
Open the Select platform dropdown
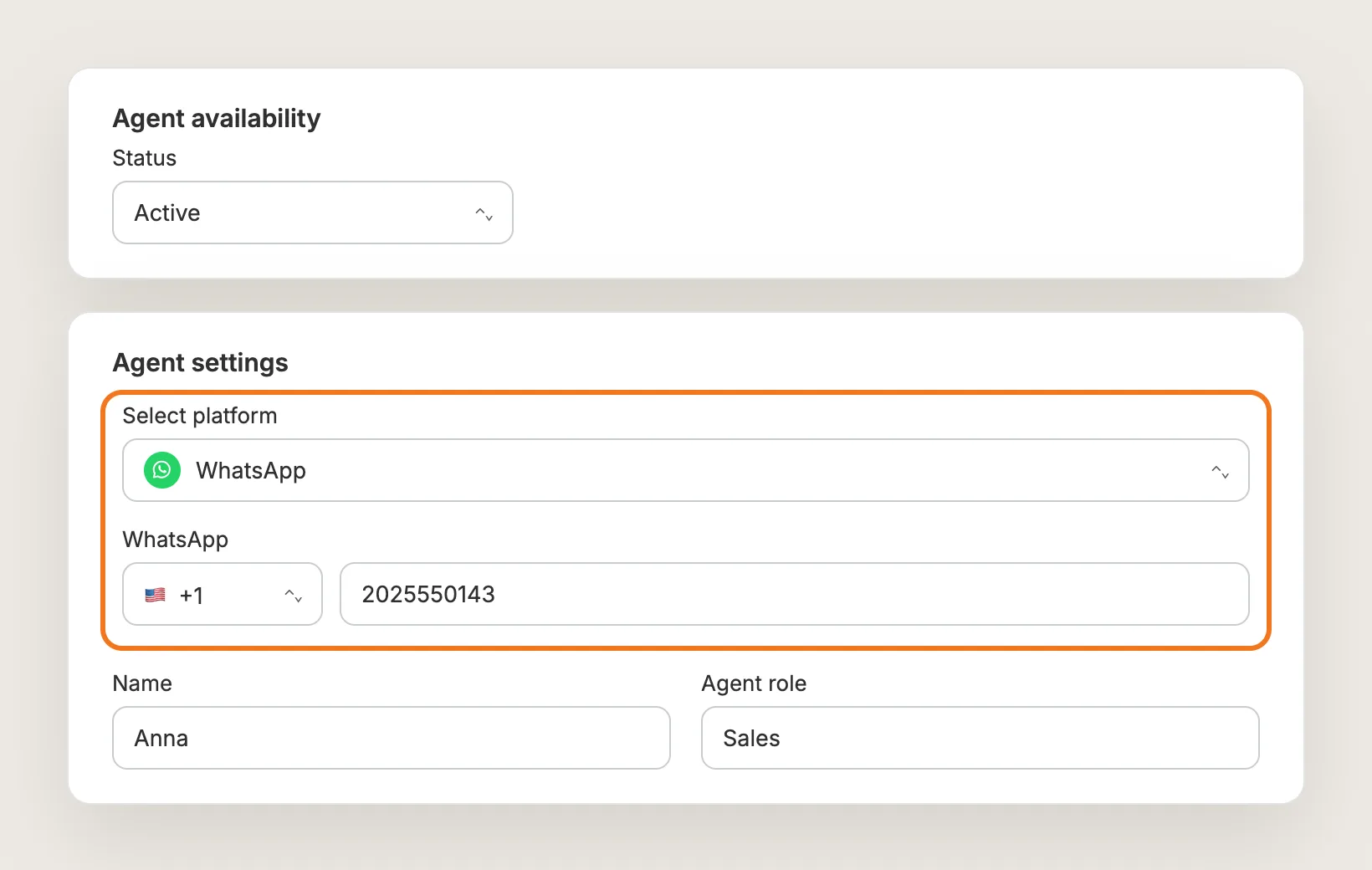click(x=686, y=470)
